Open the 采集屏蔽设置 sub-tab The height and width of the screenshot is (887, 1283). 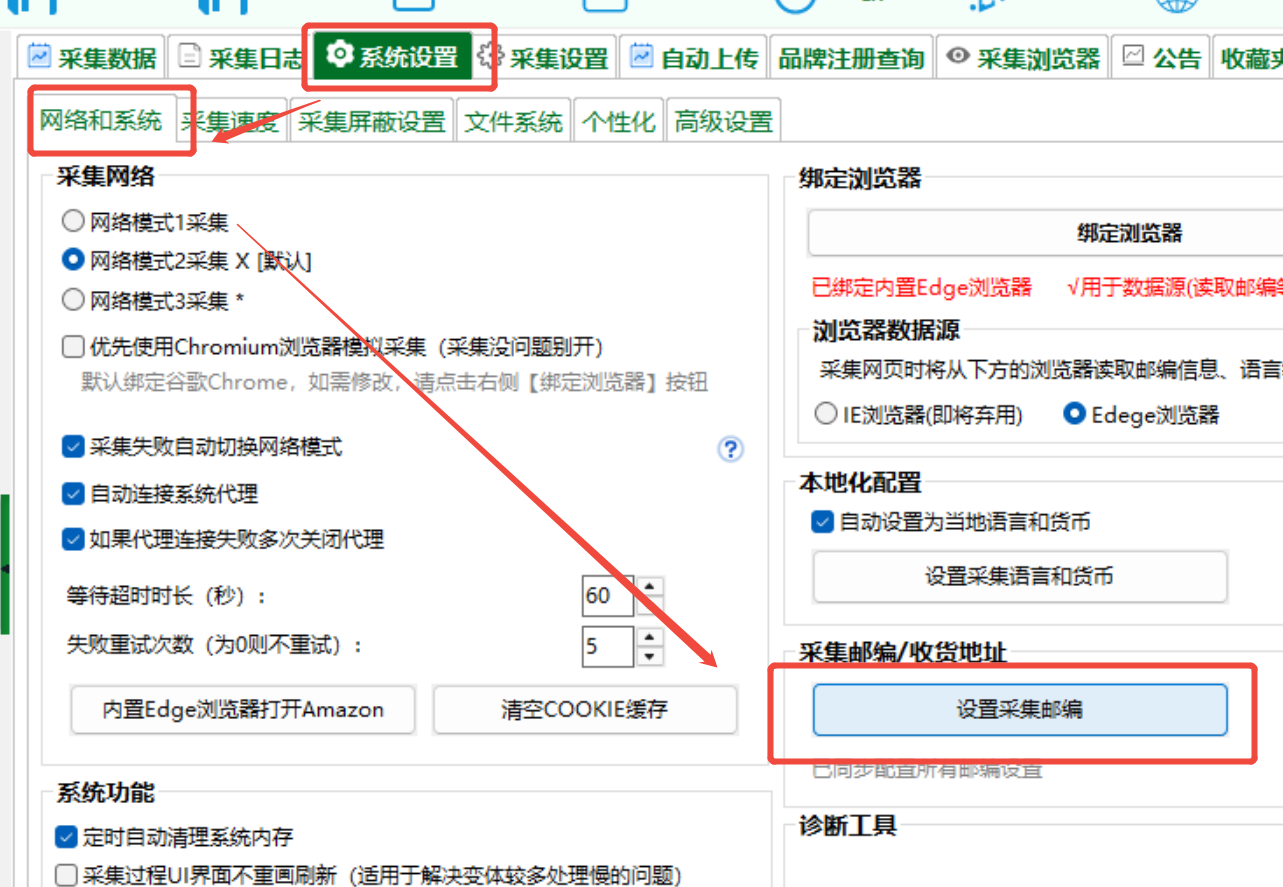(371, 123)
